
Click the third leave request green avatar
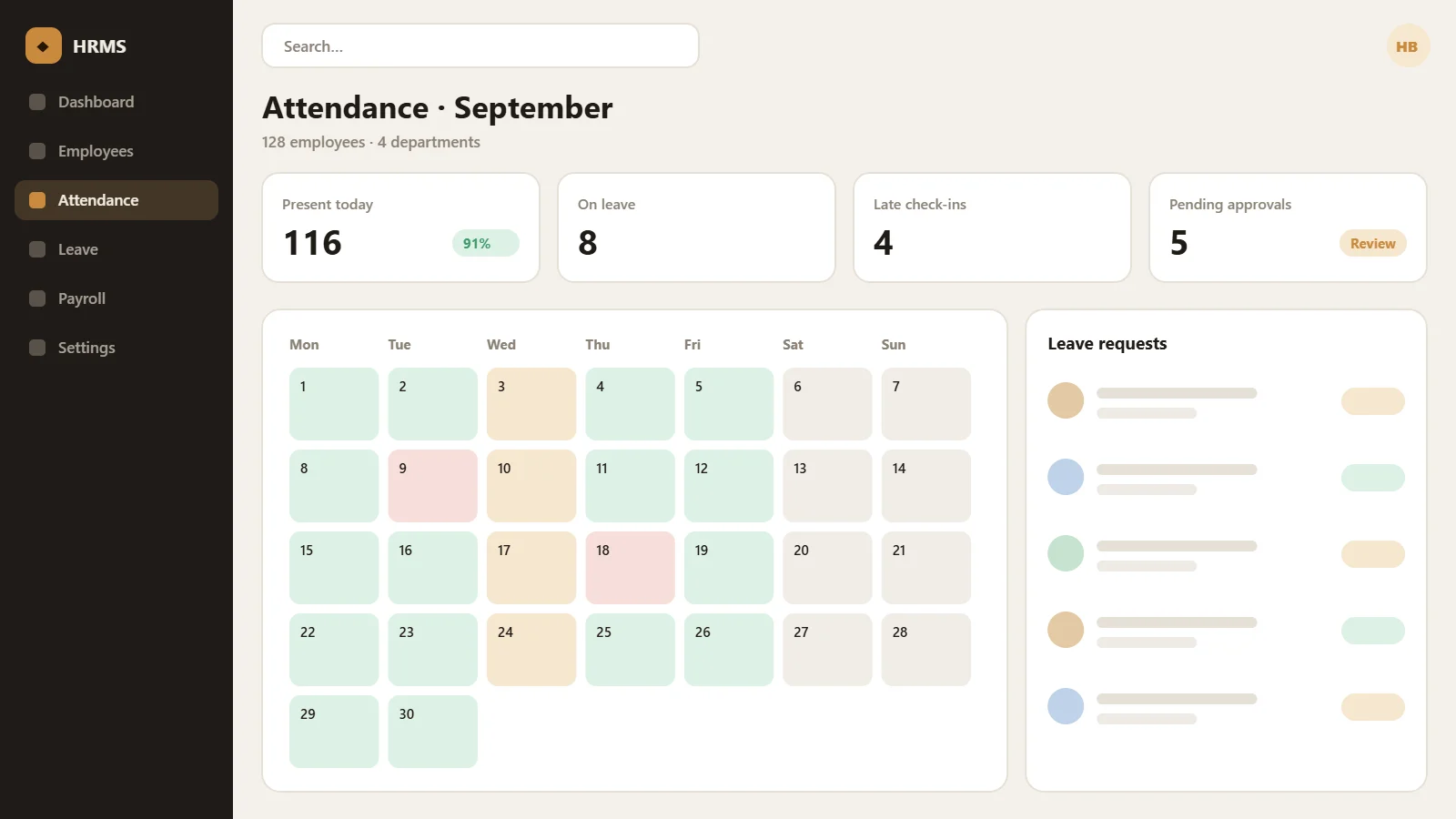(x=1066, y=553)
